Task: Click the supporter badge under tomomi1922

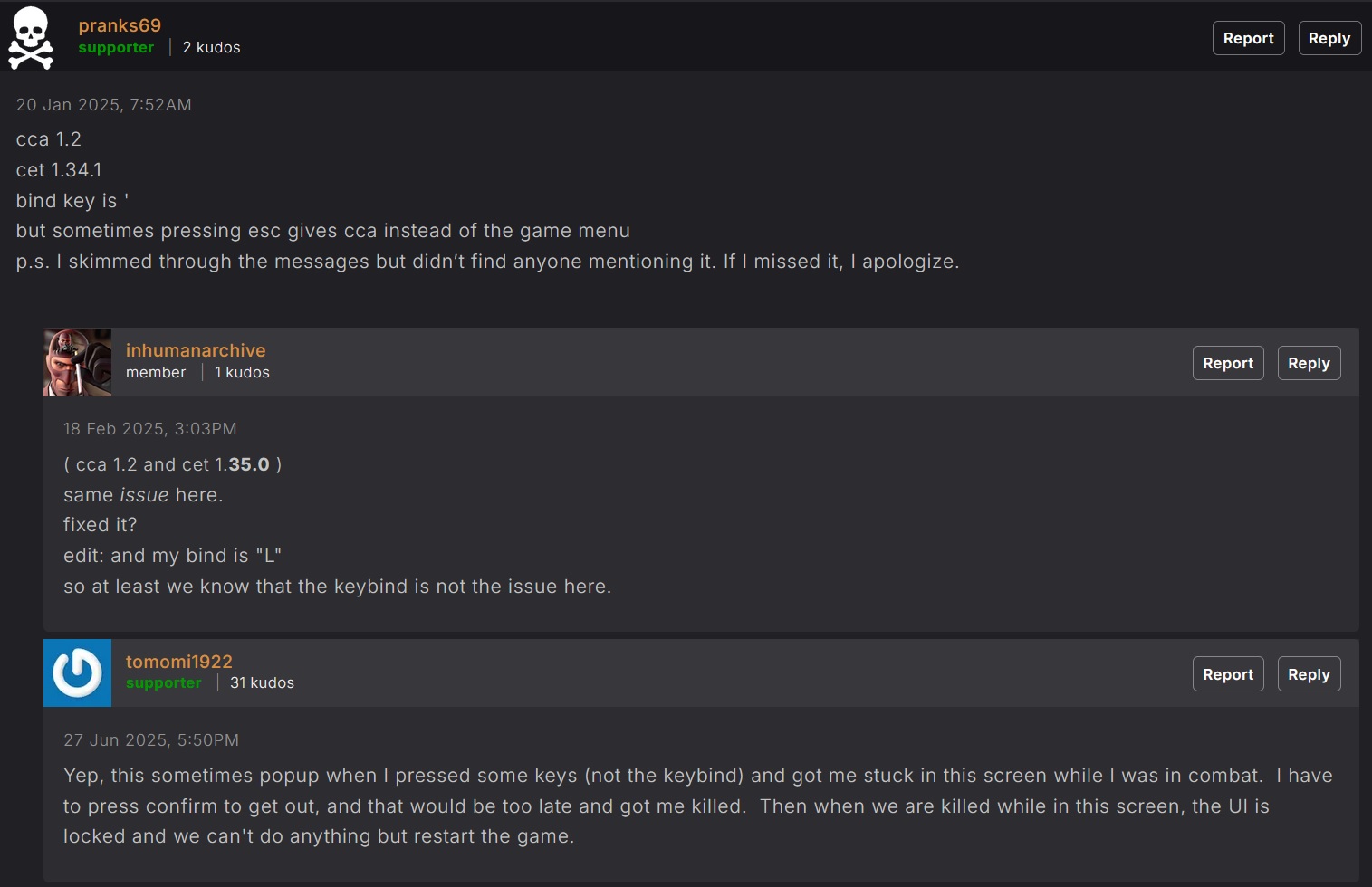Action: coord(163,683)
